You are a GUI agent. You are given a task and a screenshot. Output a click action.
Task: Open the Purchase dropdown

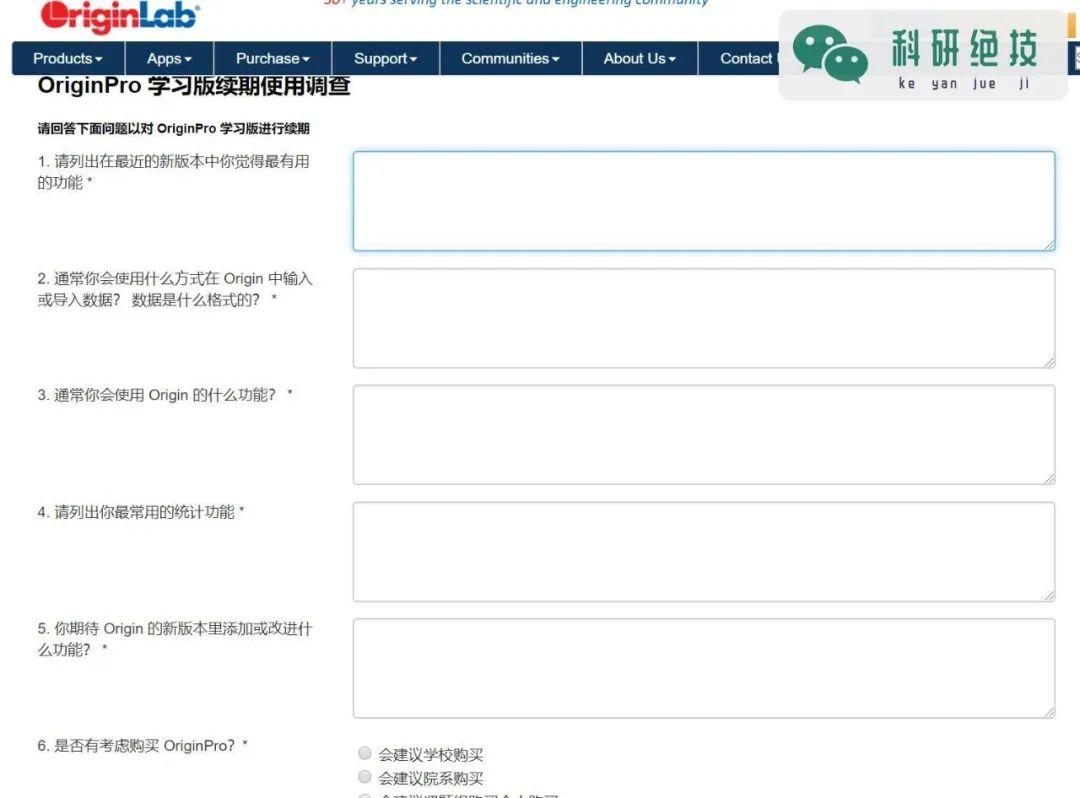[x=271, y=59]
